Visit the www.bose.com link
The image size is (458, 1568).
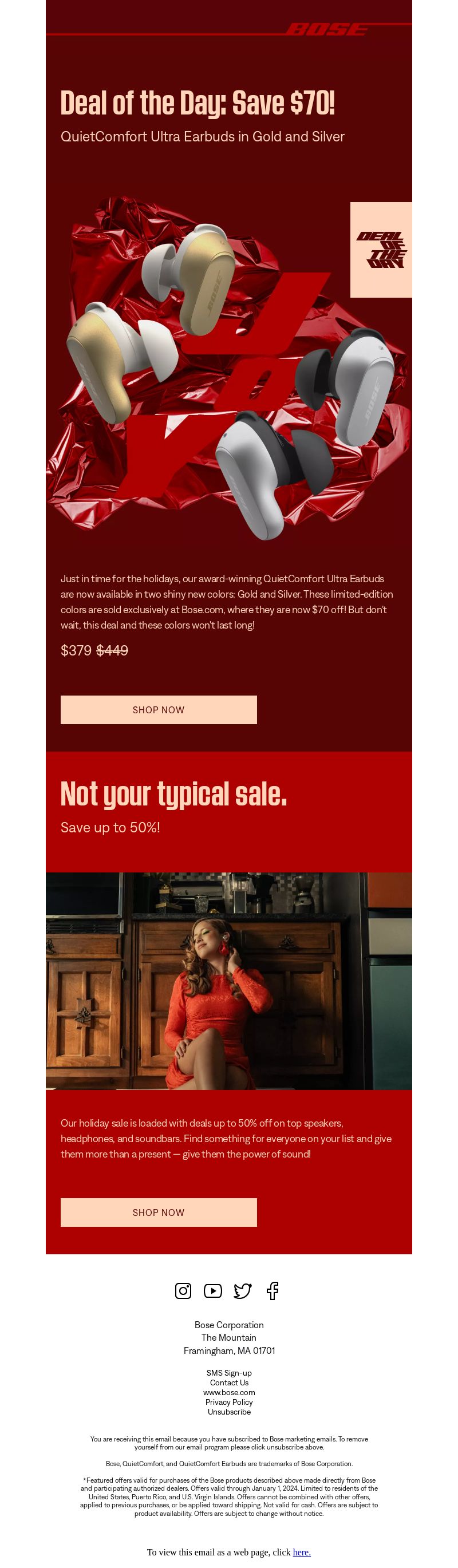pyautogui.click(x=229, y=1392)
